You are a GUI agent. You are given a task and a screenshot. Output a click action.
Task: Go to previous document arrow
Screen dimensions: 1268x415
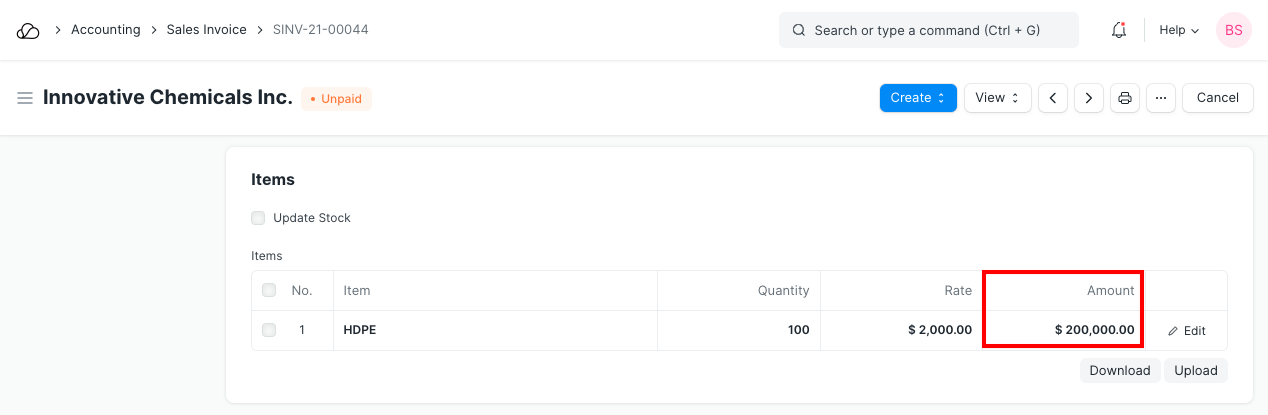click(x=1052, y=98)
